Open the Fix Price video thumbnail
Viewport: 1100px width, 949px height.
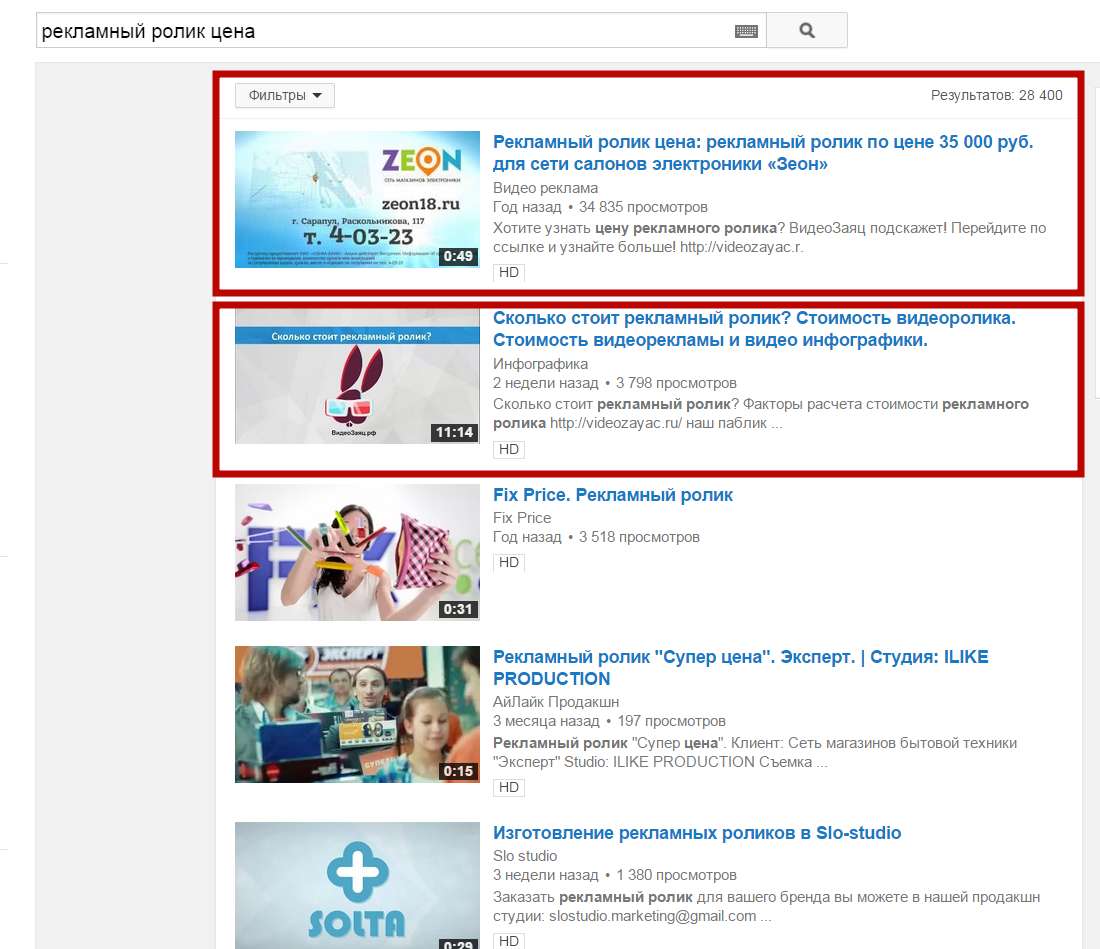(x=357, y=552)
